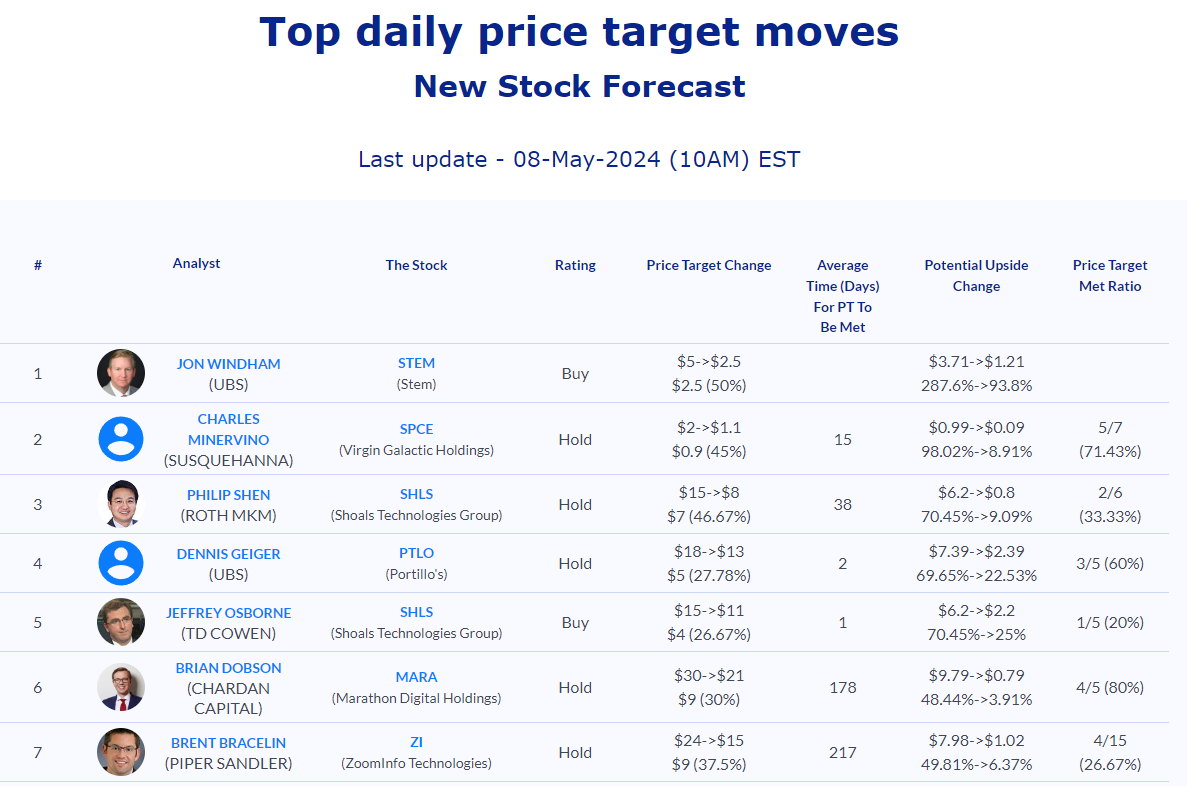Click Dennis Geiger's default avatar icon
The height and width of the screenshot is (786, 1187).
121,563
